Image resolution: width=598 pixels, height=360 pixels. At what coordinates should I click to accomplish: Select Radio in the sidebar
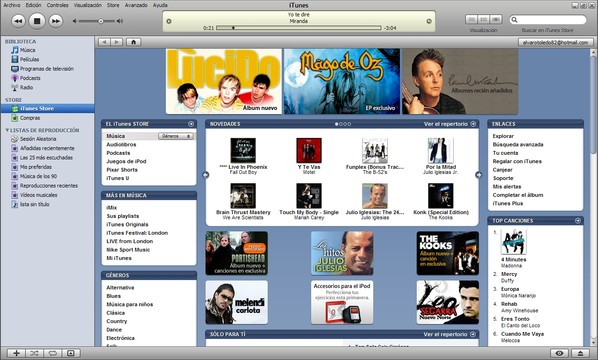26,87
